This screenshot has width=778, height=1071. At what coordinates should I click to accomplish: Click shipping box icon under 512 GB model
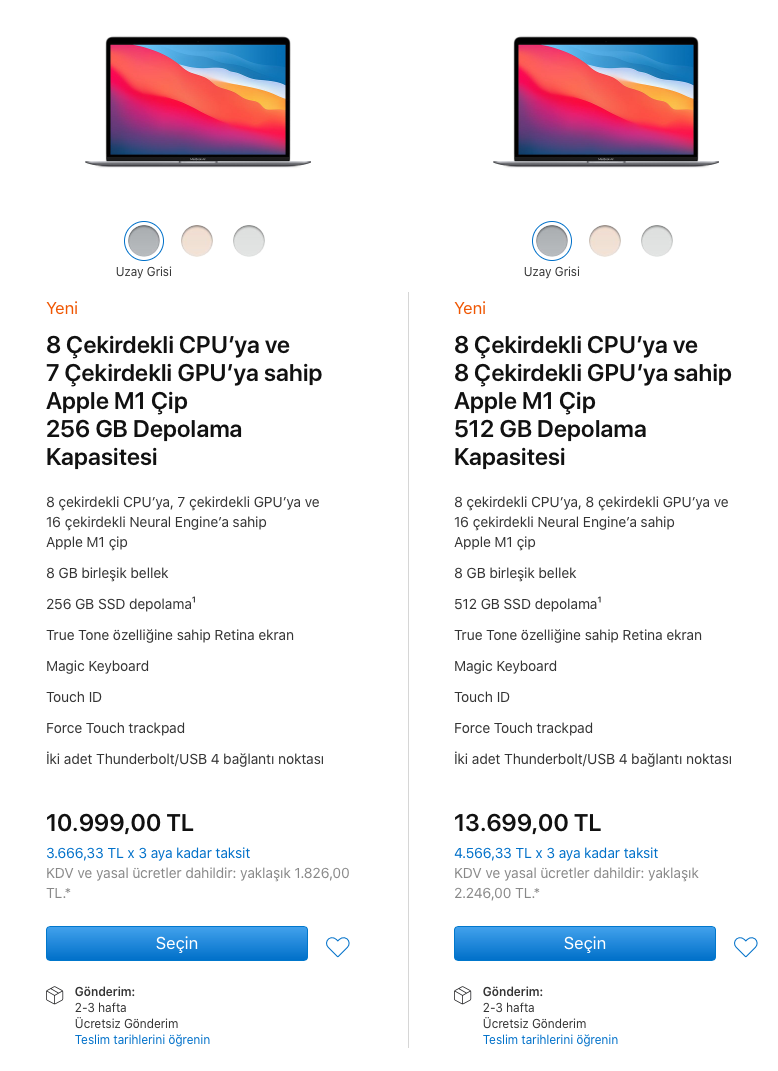462,996
